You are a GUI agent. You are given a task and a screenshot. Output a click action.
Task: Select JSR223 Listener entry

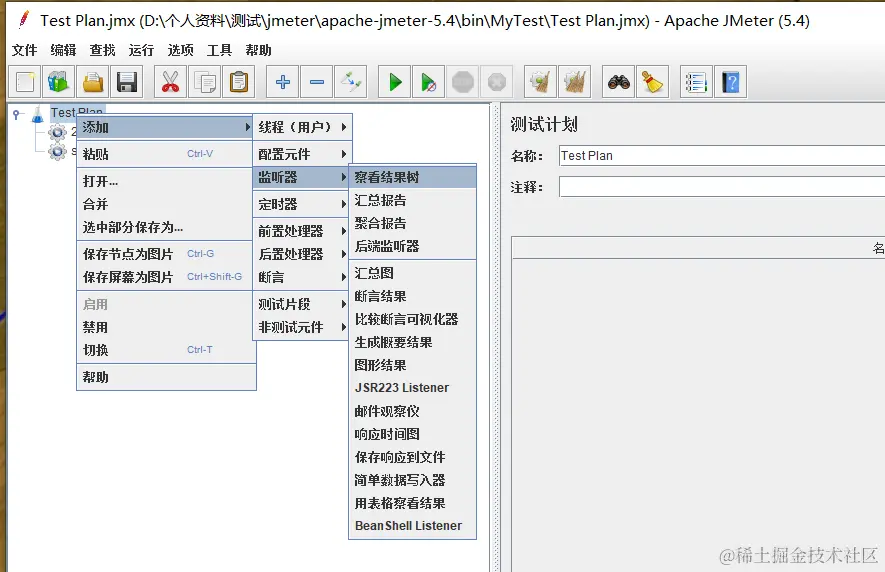413,388
